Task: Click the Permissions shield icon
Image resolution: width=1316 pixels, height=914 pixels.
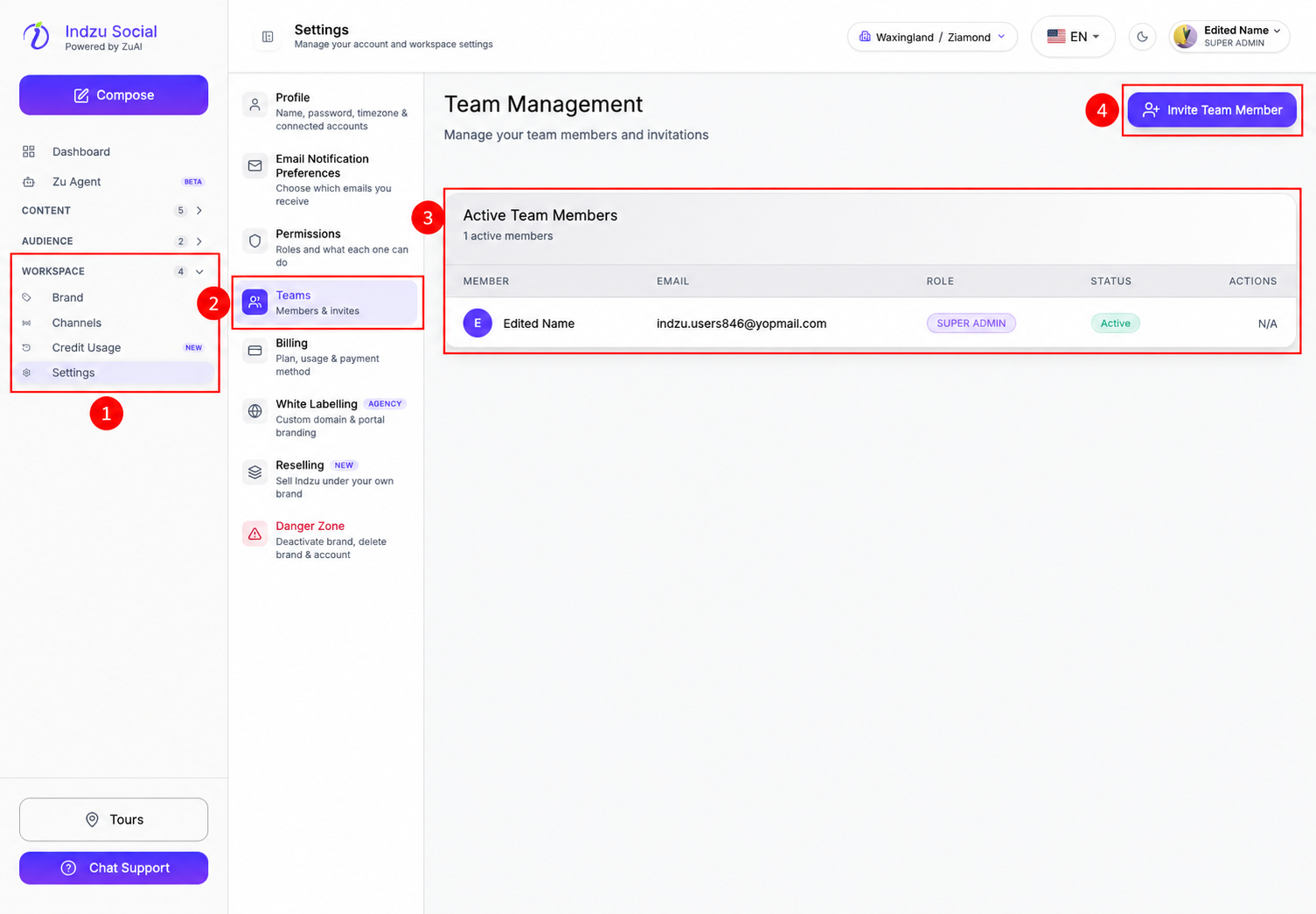Action: click(254, 241)
